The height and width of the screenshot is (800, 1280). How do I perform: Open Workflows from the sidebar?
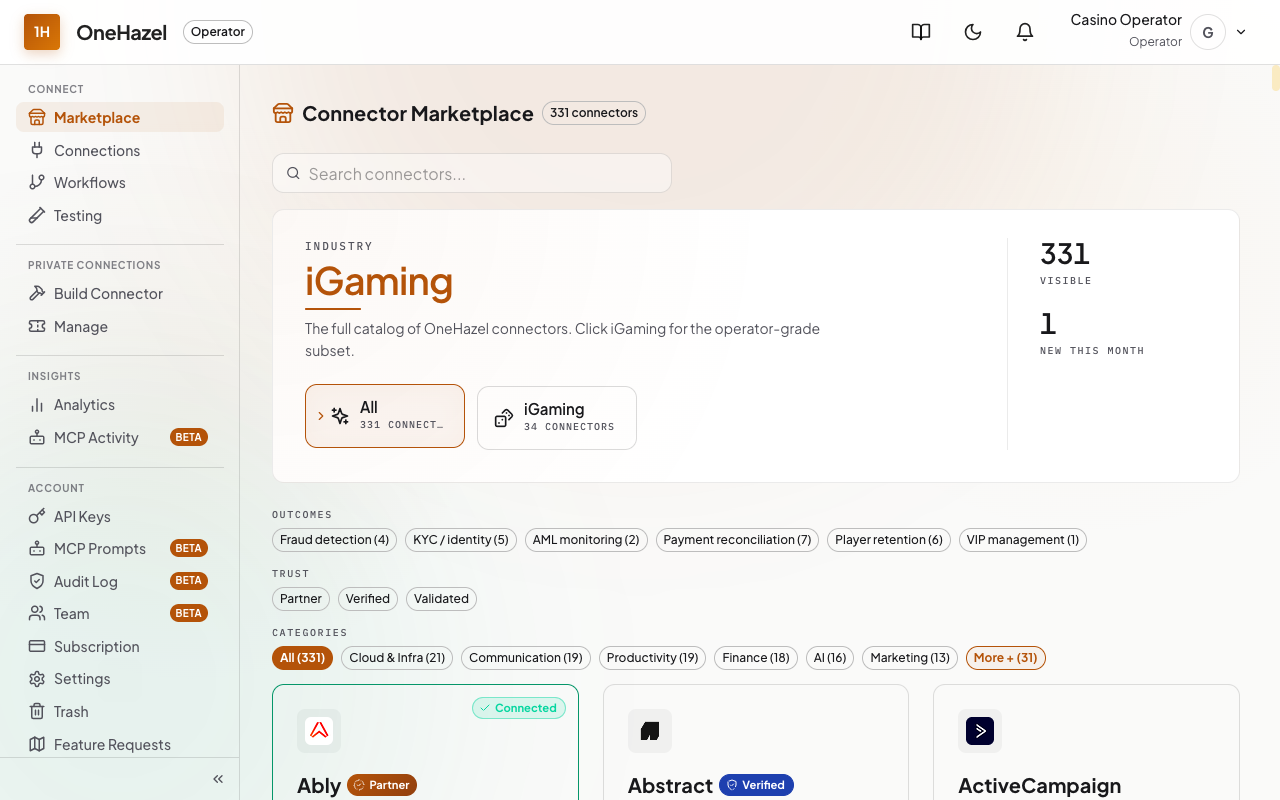(120, 182)
